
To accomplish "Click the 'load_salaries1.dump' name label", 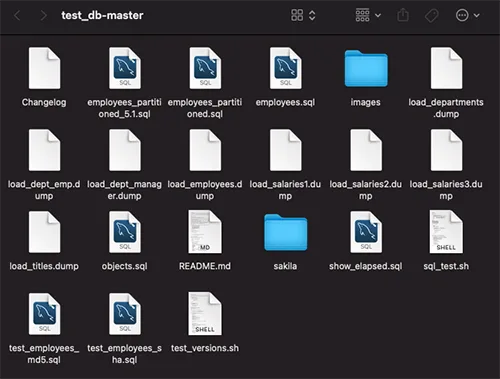I will tap(285, 190).
